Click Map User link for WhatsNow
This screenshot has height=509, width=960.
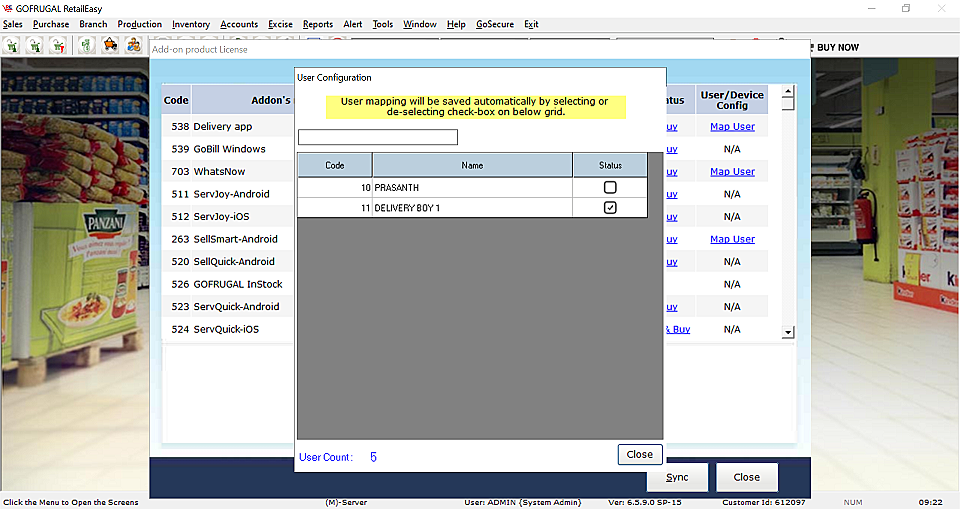pos(732,172)
